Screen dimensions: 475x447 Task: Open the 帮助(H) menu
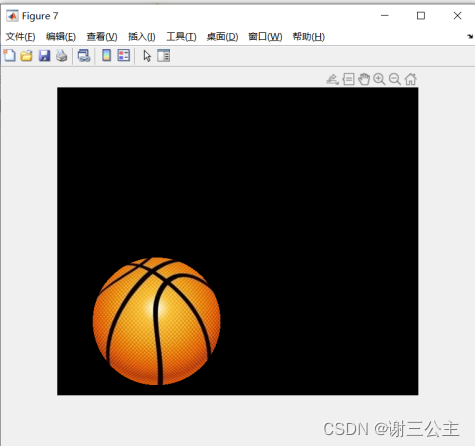(309, 37)
